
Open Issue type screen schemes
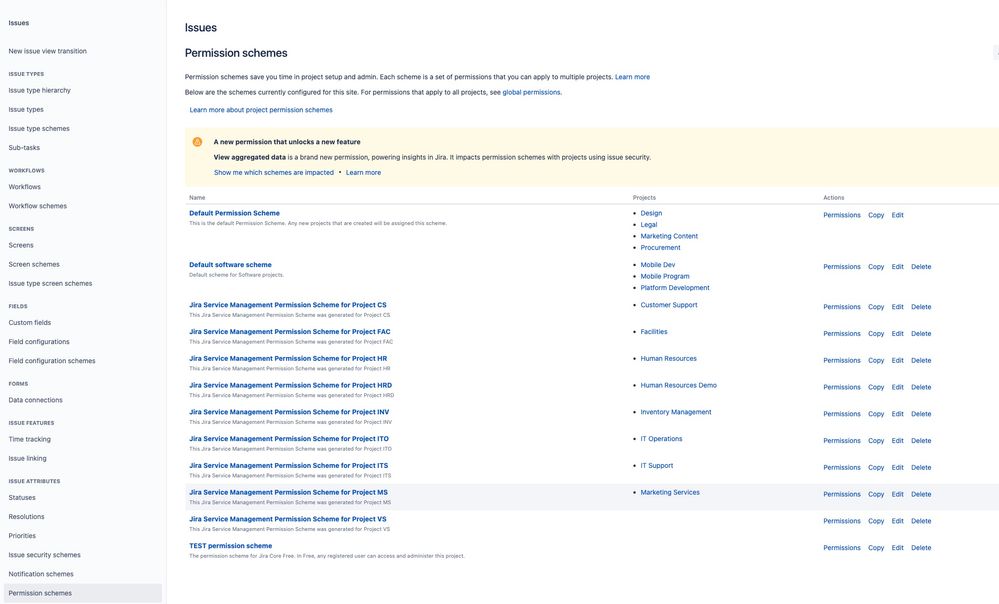[x=50, y=284]
